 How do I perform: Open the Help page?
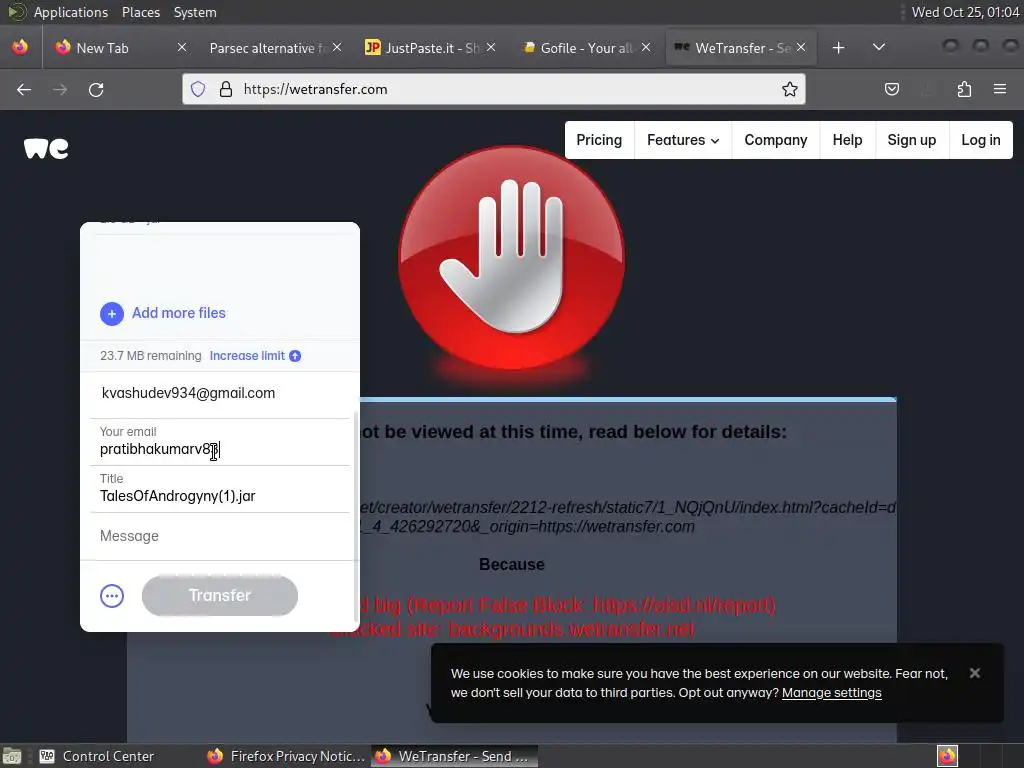[x=847, y=140]
